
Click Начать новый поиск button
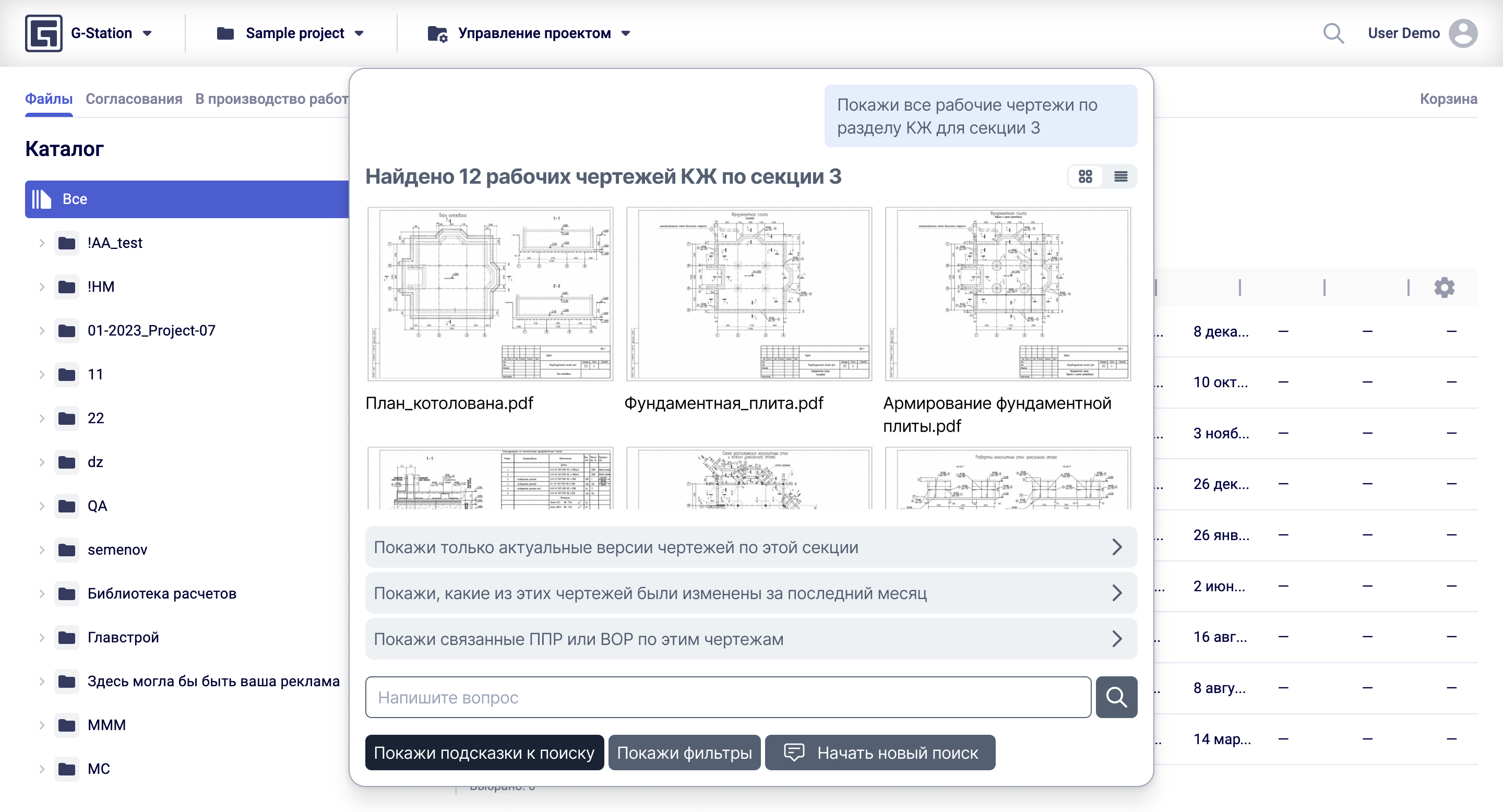point(879,753)
